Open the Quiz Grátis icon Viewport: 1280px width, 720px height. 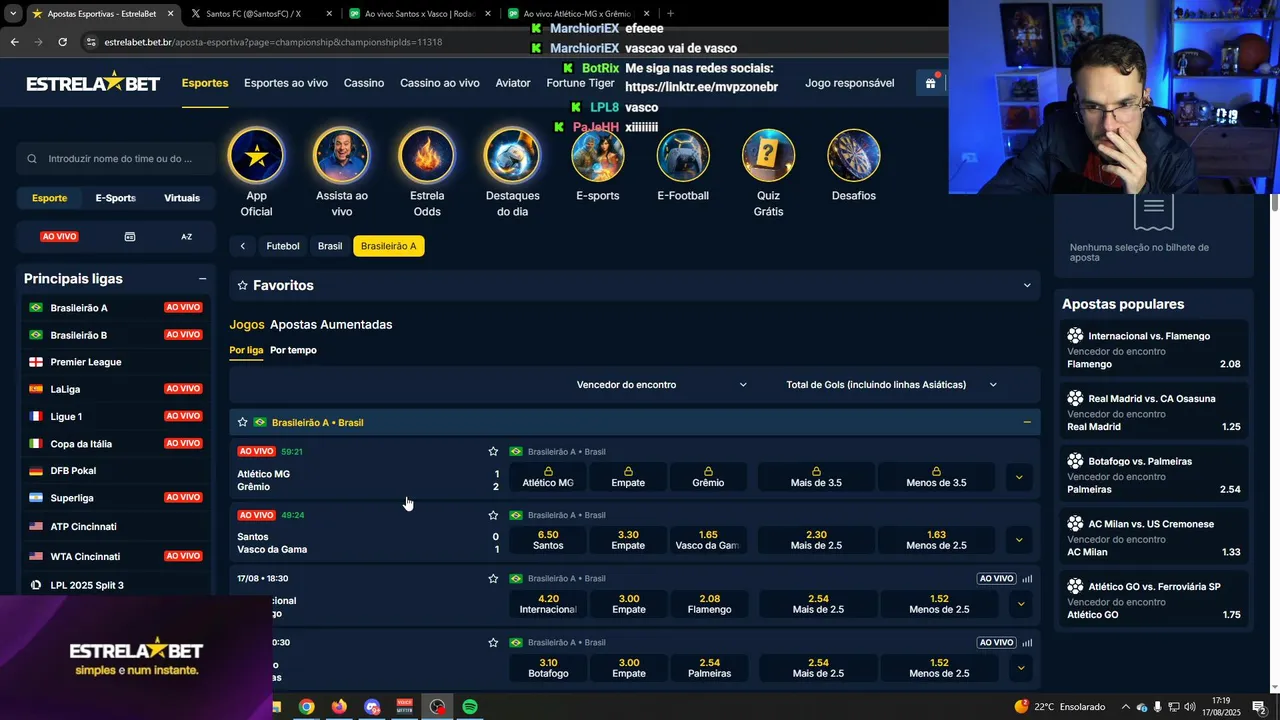coord(768,155)
